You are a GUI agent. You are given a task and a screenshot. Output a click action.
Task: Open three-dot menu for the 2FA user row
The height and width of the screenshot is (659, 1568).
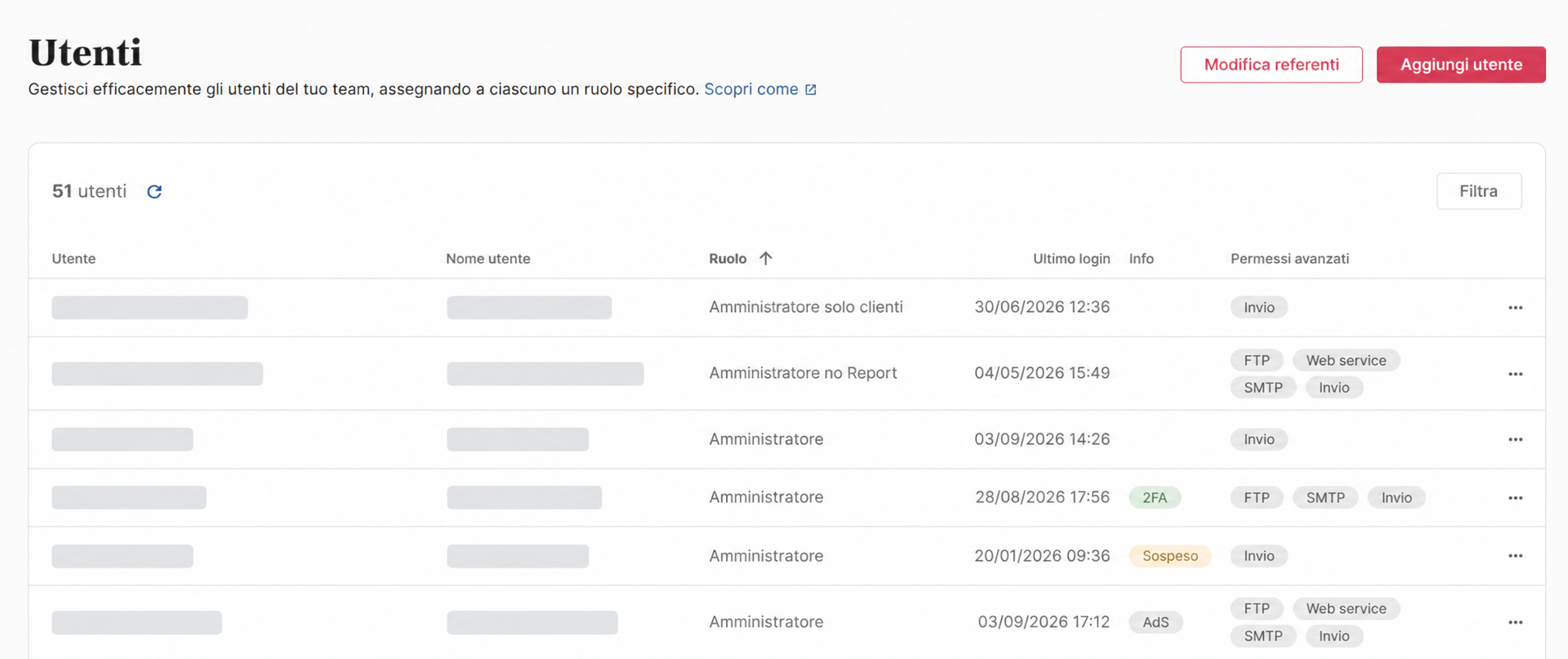tap(1515, 498)
